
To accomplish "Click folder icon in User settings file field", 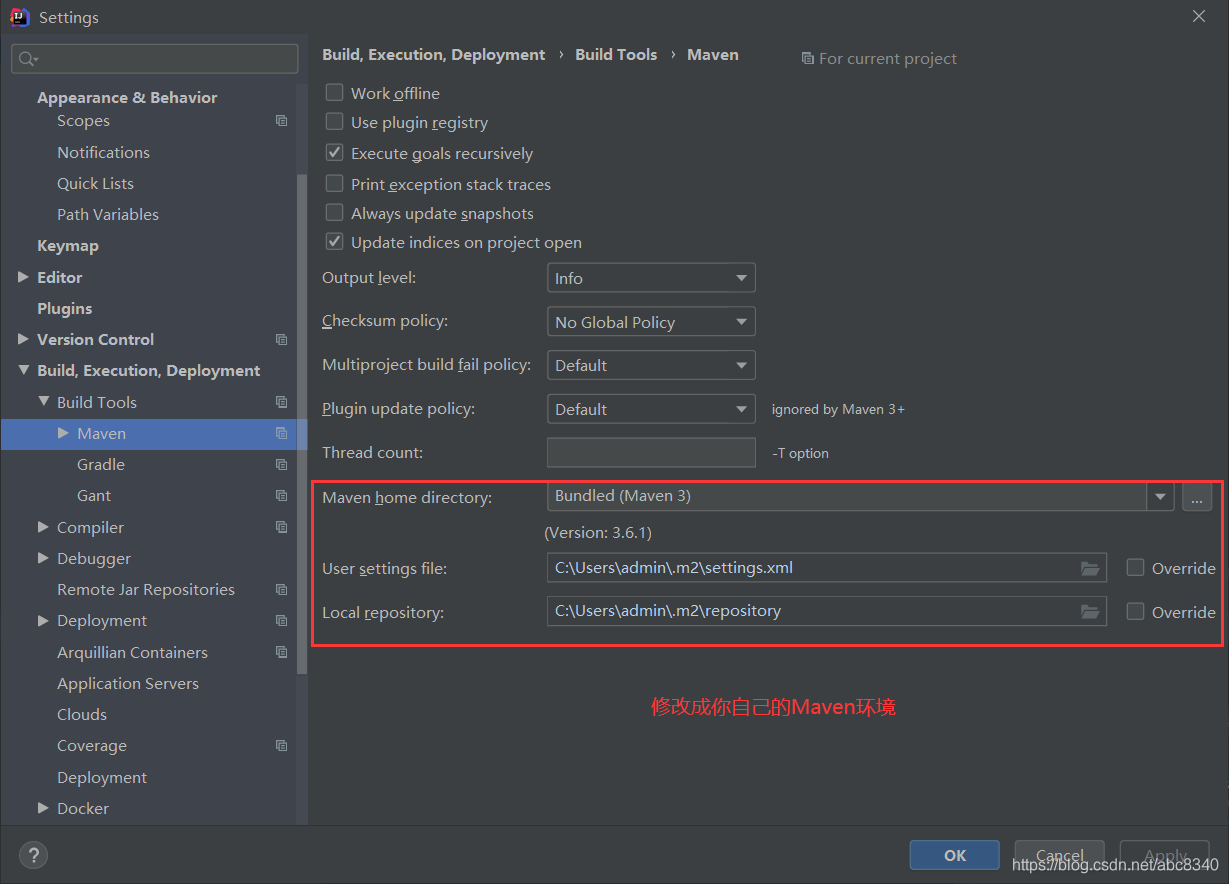I will click(x=1090, y=568).
